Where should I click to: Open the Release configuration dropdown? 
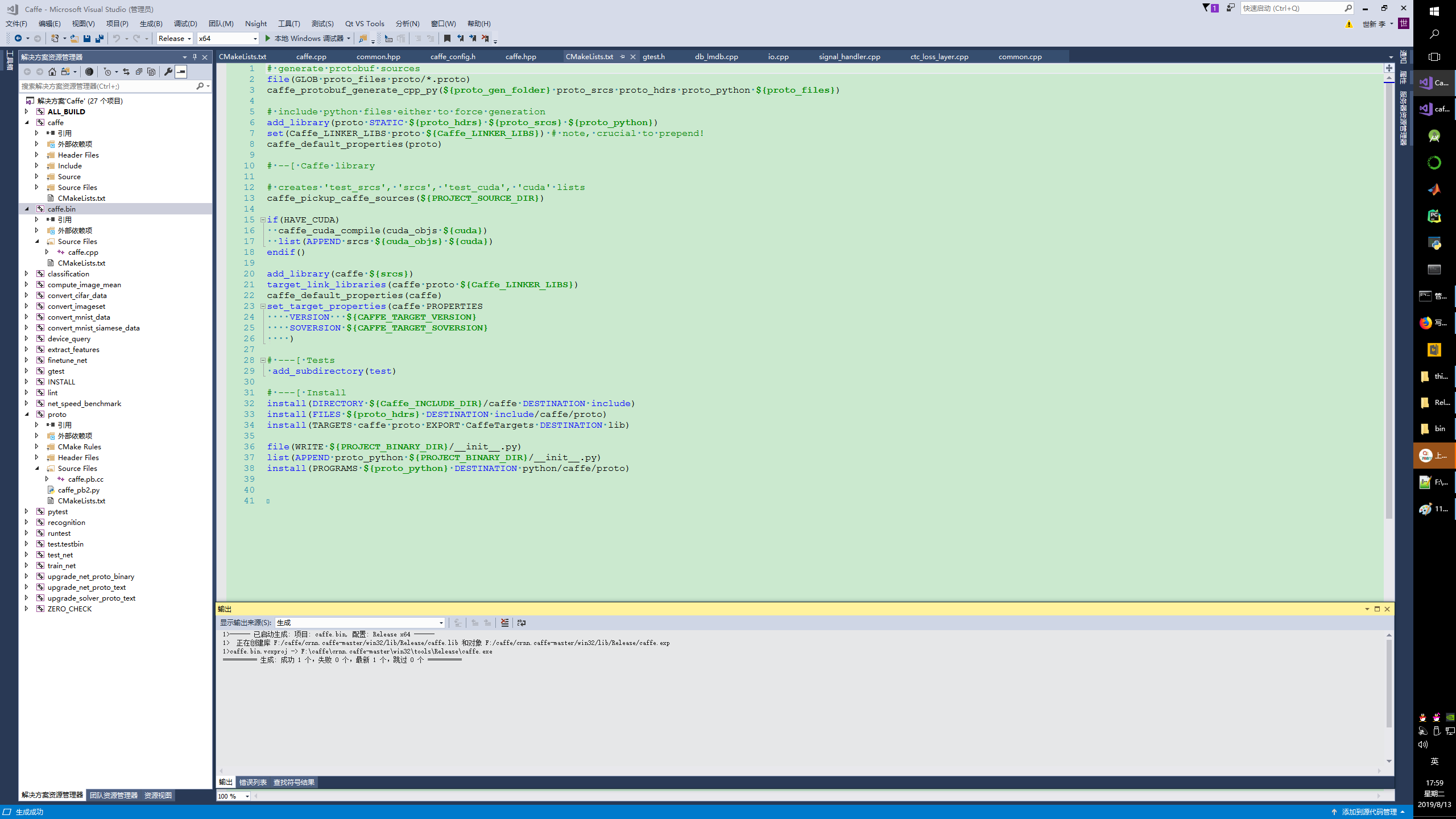pos(175,39)
